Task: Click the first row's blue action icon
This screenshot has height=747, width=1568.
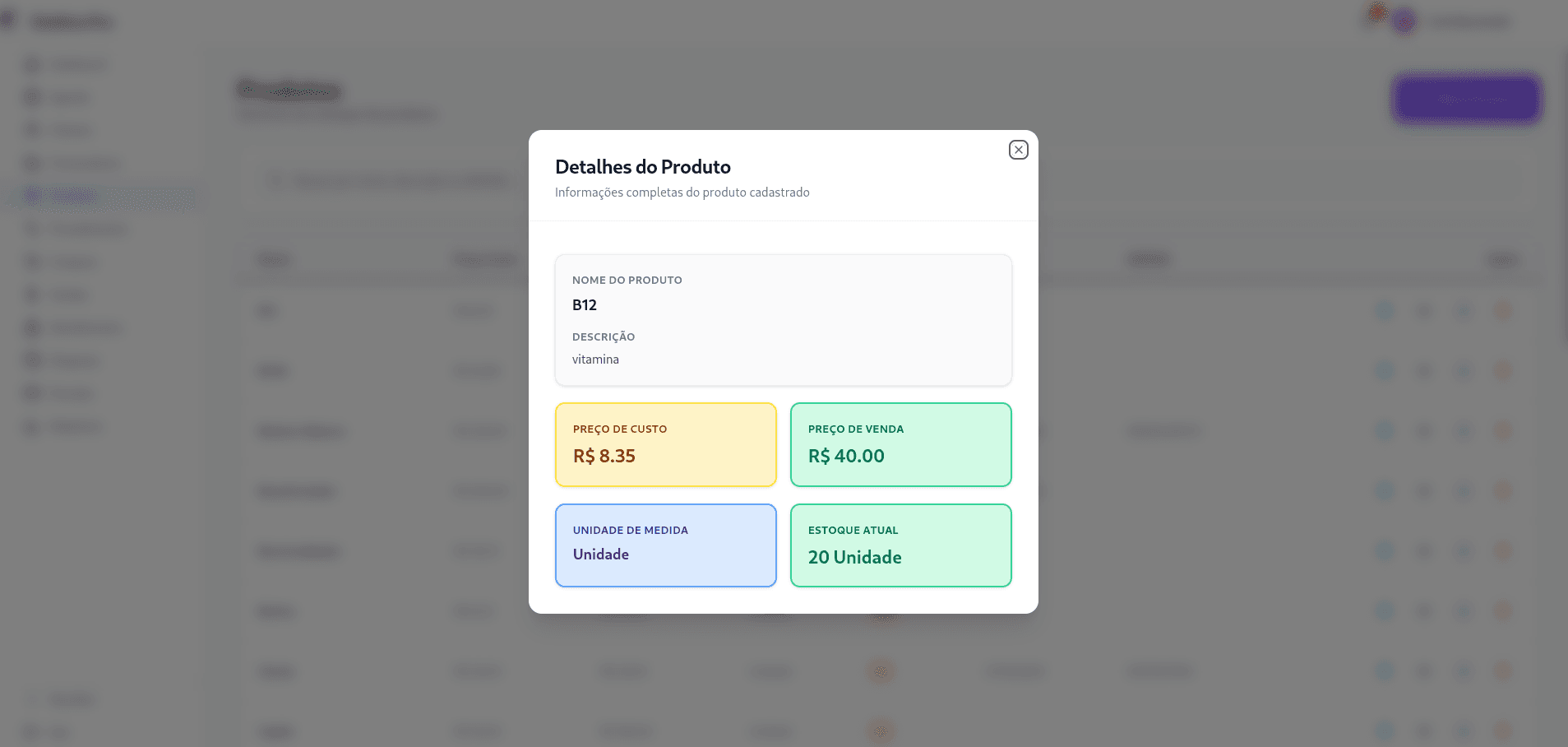Action: tap(1385, 311)
